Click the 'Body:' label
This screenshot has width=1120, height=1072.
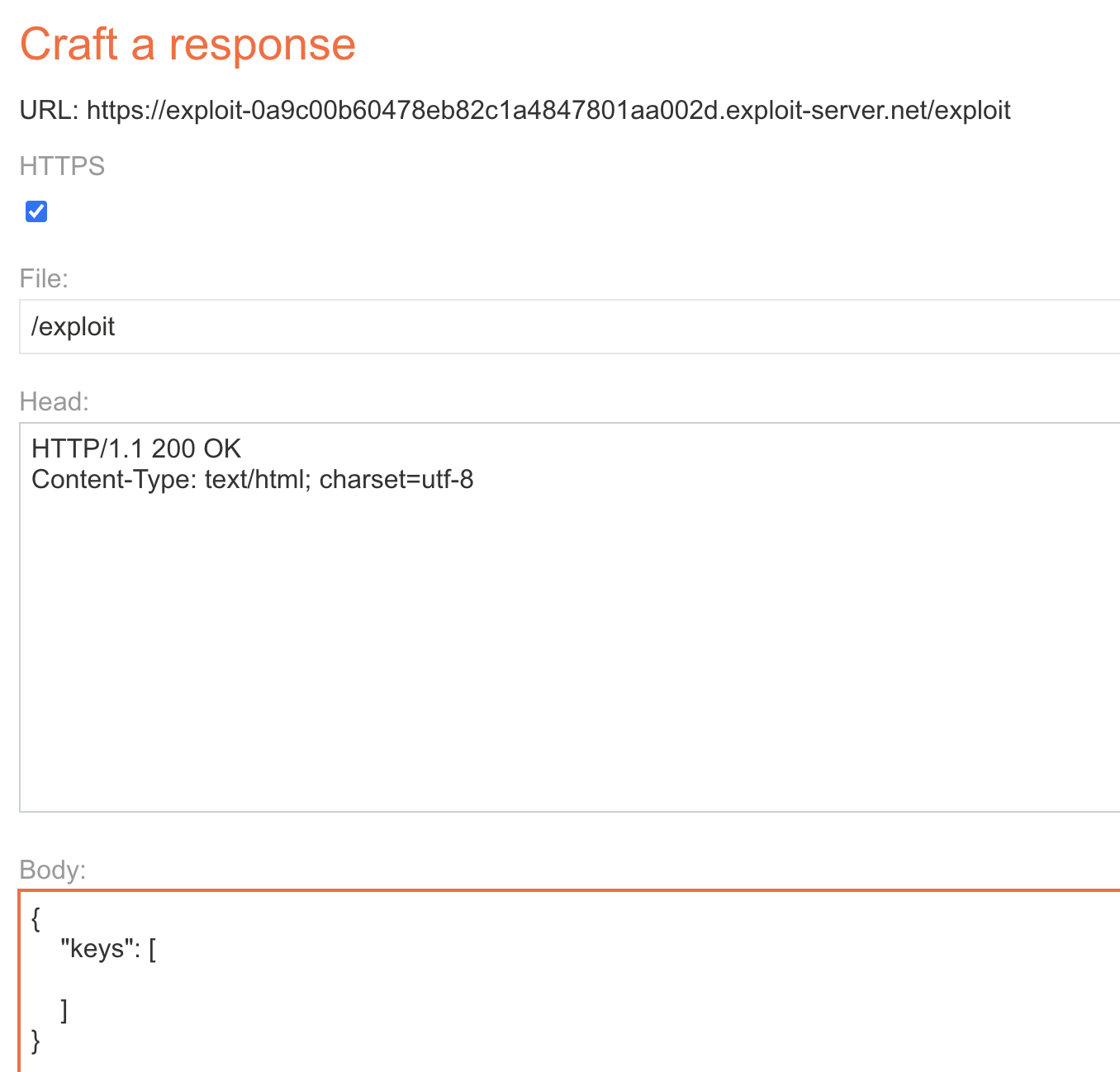tap(53, 870)
